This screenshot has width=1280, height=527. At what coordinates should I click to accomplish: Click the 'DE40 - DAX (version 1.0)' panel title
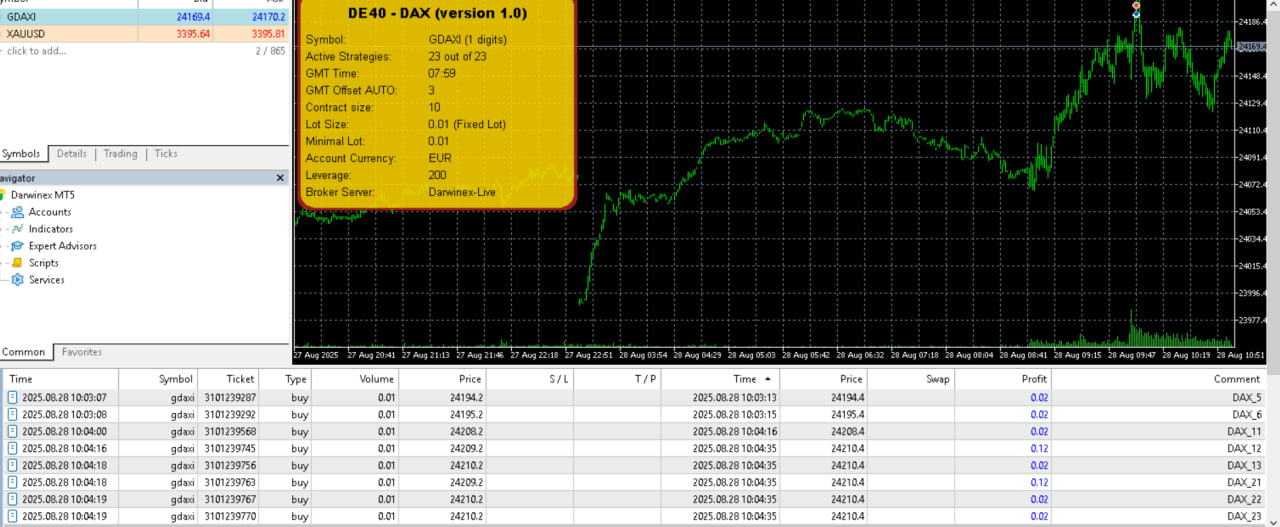click(437, 14)
